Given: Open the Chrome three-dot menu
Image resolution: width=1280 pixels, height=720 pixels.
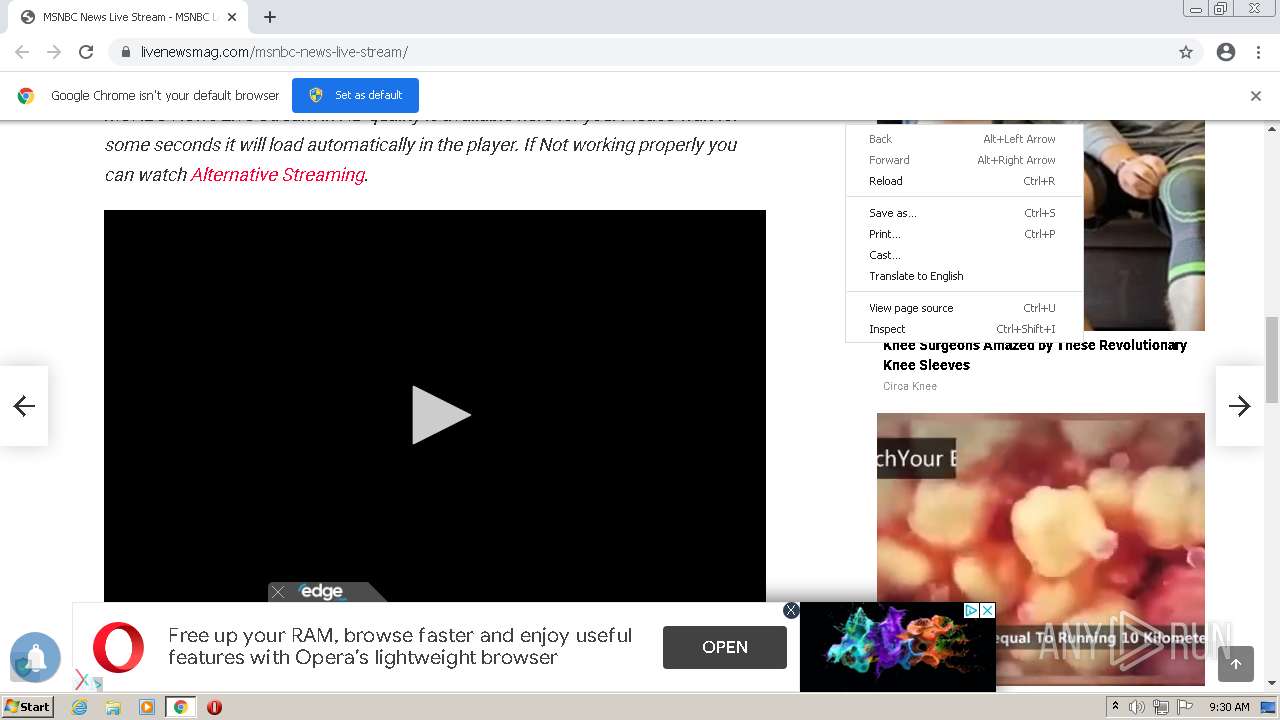Looking at the screenshot, I should [1258, 52].
